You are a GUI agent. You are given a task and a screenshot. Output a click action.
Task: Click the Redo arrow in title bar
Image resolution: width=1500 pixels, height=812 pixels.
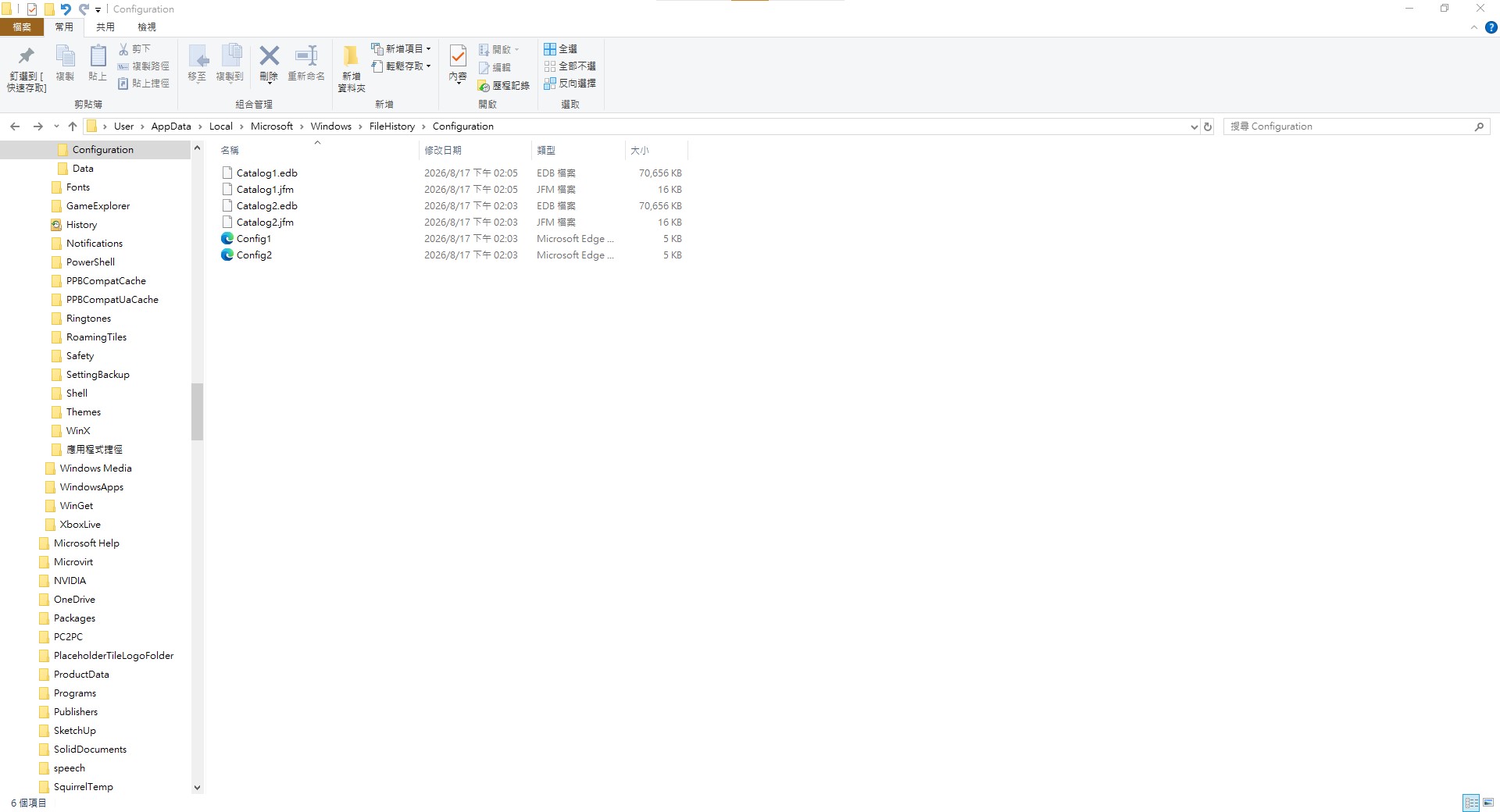(84, 9)
